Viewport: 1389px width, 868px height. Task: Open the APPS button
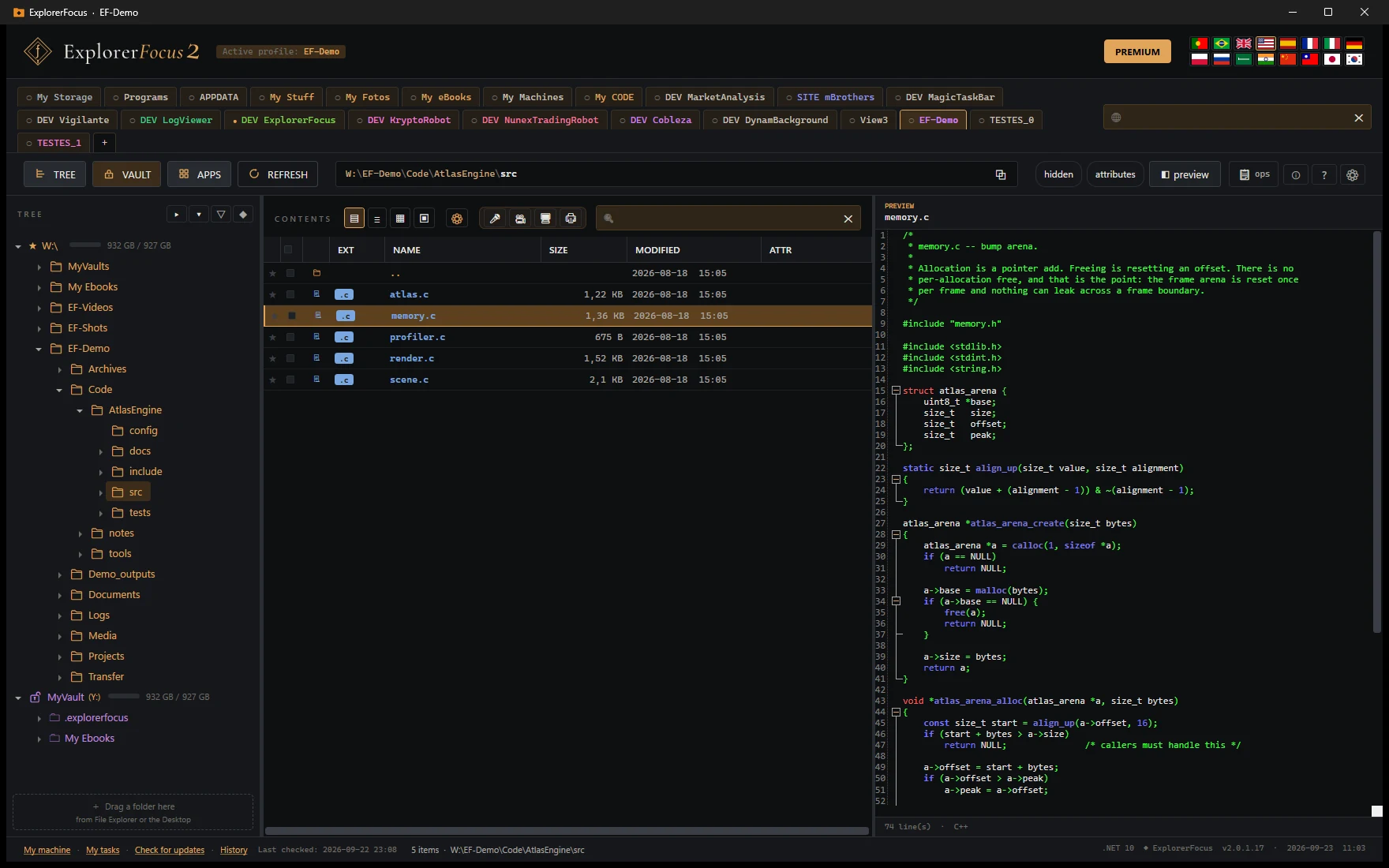(x=200, y=174)
